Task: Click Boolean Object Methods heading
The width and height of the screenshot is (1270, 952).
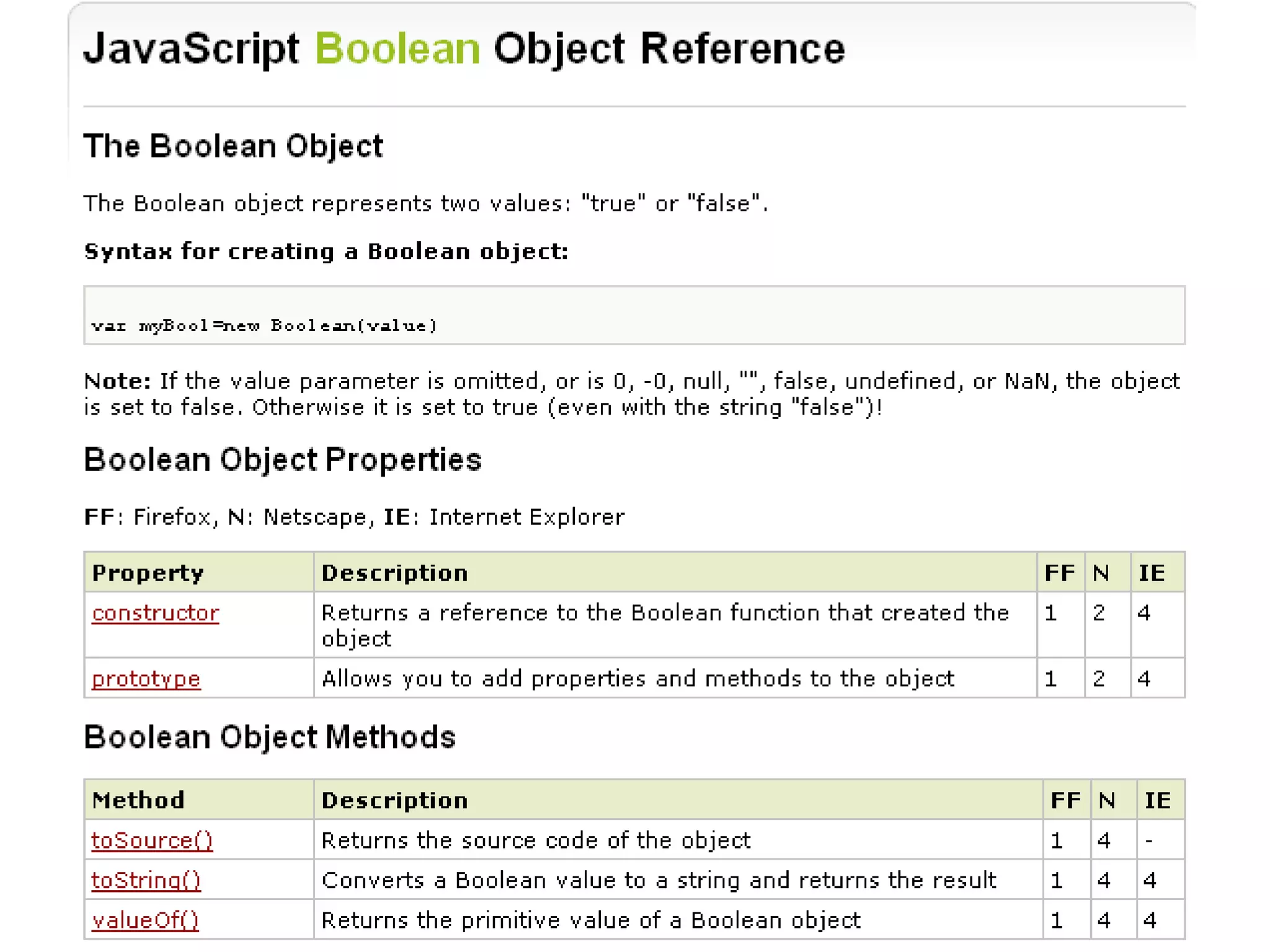Action: 270,738
